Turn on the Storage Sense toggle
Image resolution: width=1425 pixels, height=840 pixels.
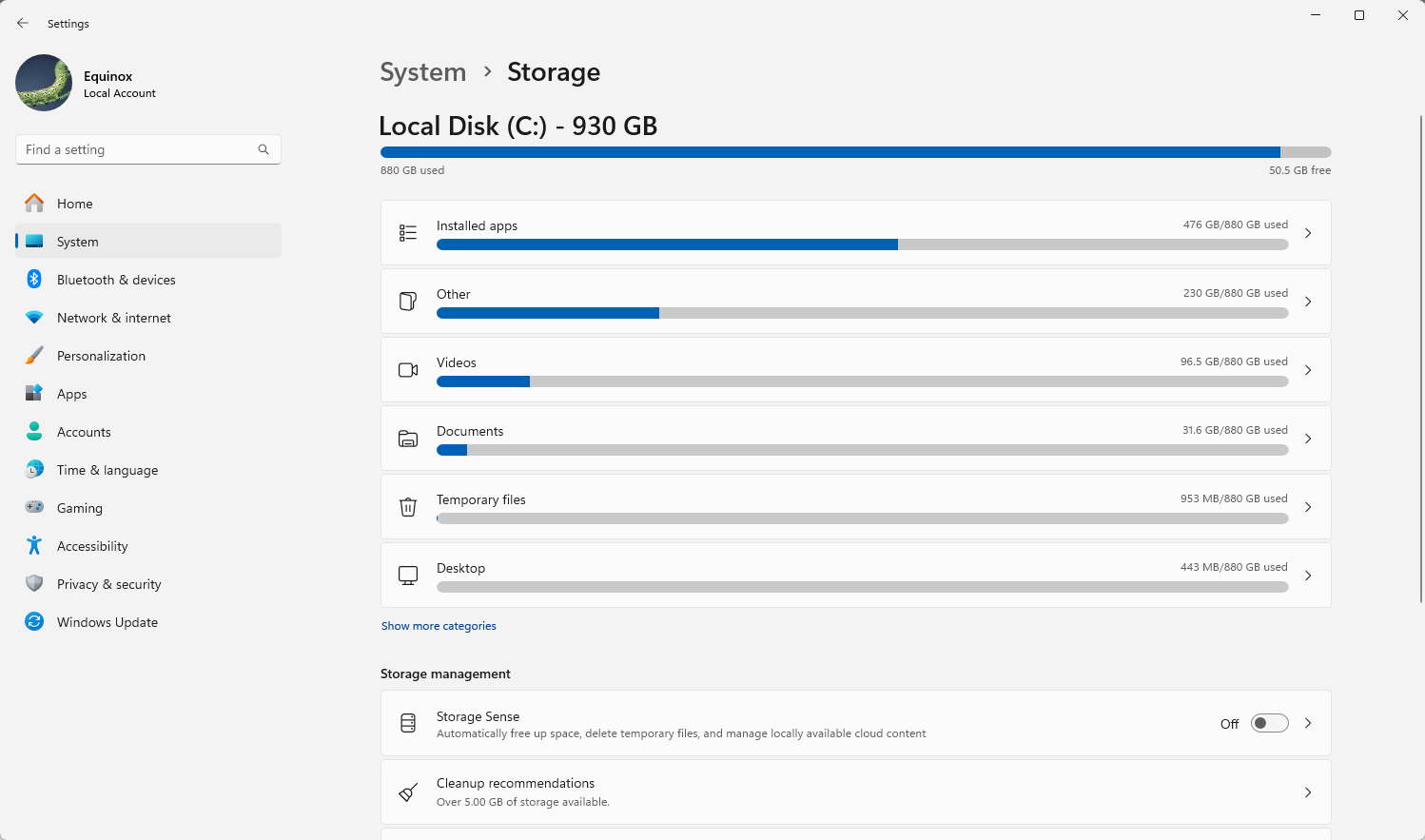pyautogui.click(x=1269, y=723)
